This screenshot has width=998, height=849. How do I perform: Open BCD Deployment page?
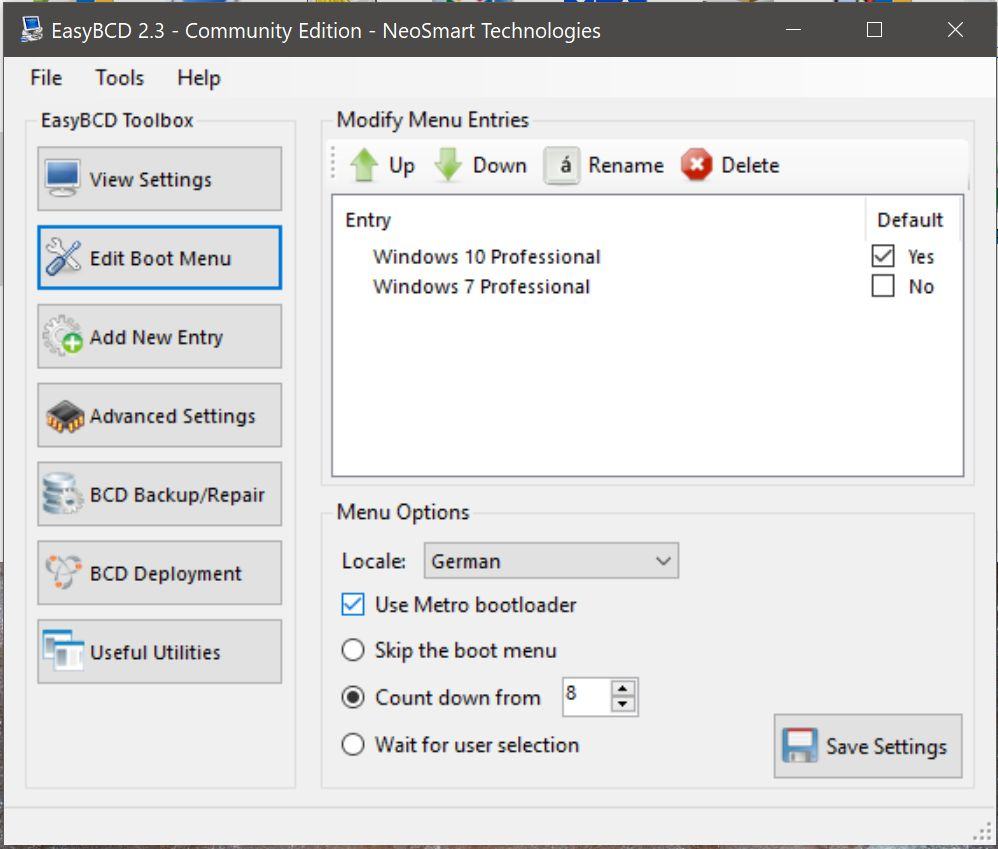tap(159, 573)
